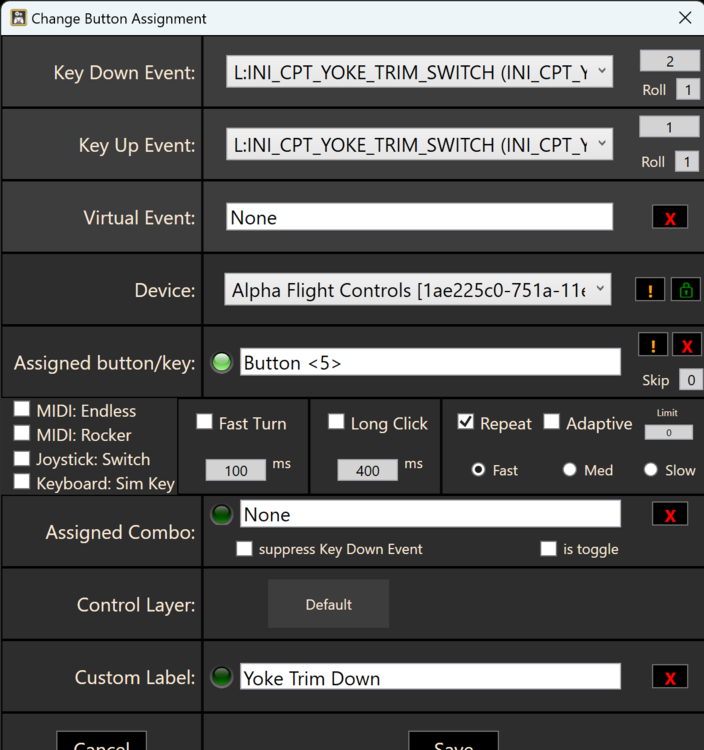This screenshot has width=704, height=750.
Task: Remove the Assigned Combo with red X
Action: pos(669,514)
